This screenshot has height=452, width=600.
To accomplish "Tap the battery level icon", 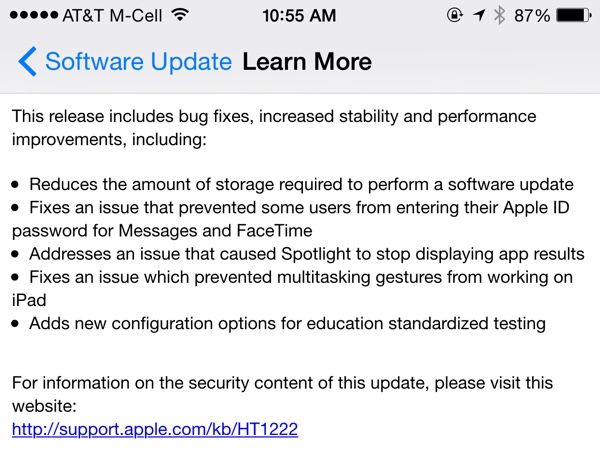I will 572,16.
